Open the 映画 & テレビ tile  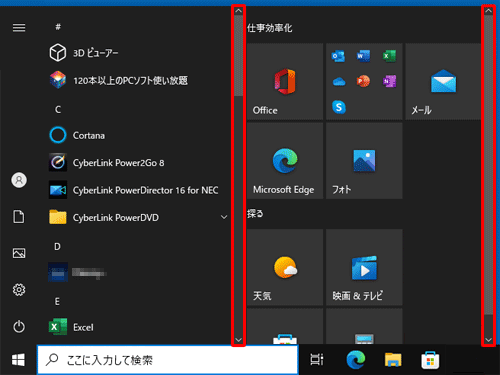[364, 267]
